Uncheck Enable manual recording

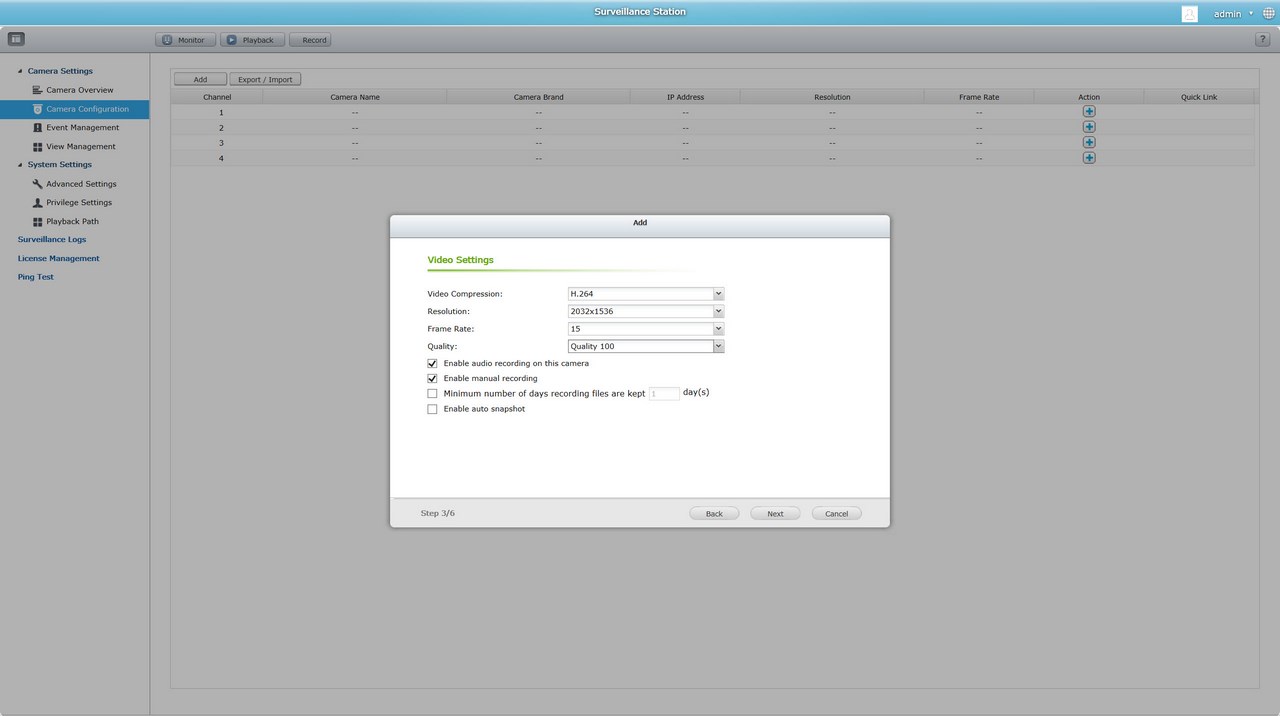[x=432, y=379]
